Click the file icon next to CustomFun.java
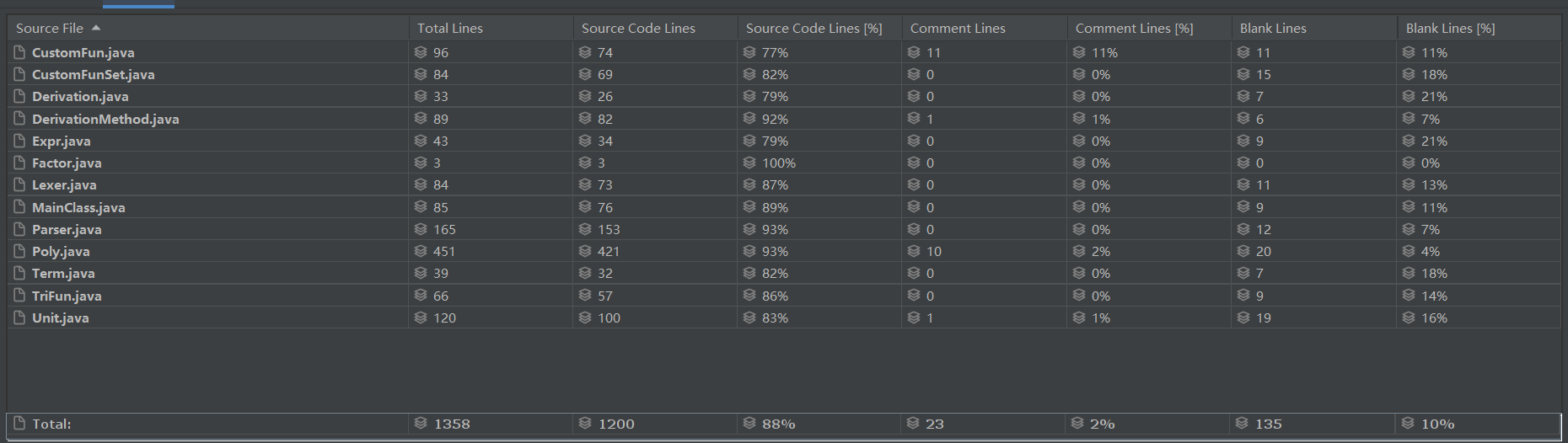 (20, 52)
